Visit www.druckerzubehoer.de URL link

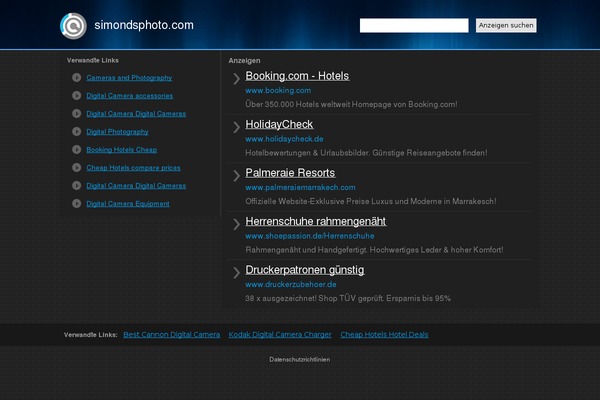291,284
